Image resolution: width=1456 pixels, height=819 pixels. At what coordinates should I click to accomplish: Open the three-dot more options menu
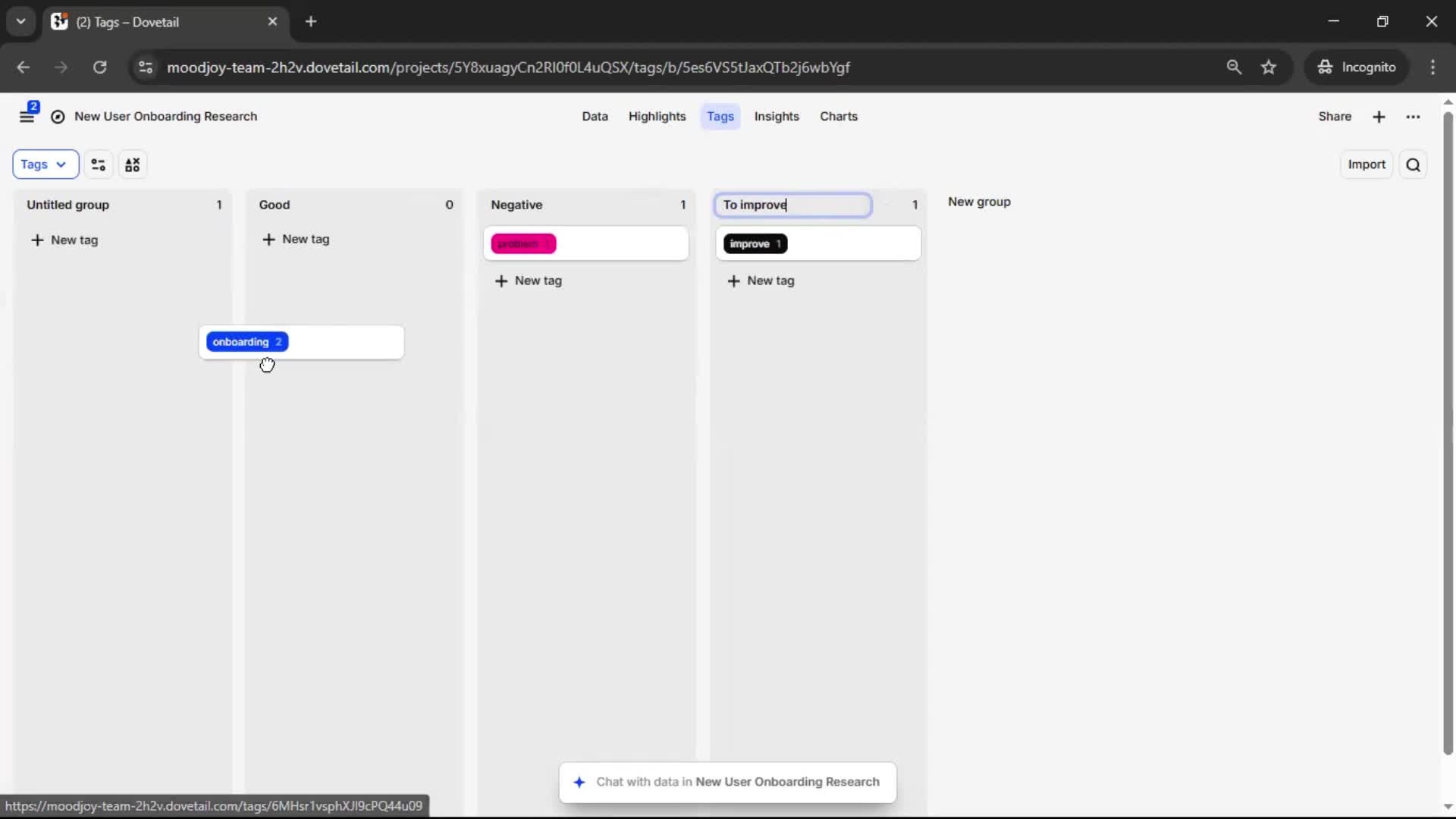pos(1413,117)
